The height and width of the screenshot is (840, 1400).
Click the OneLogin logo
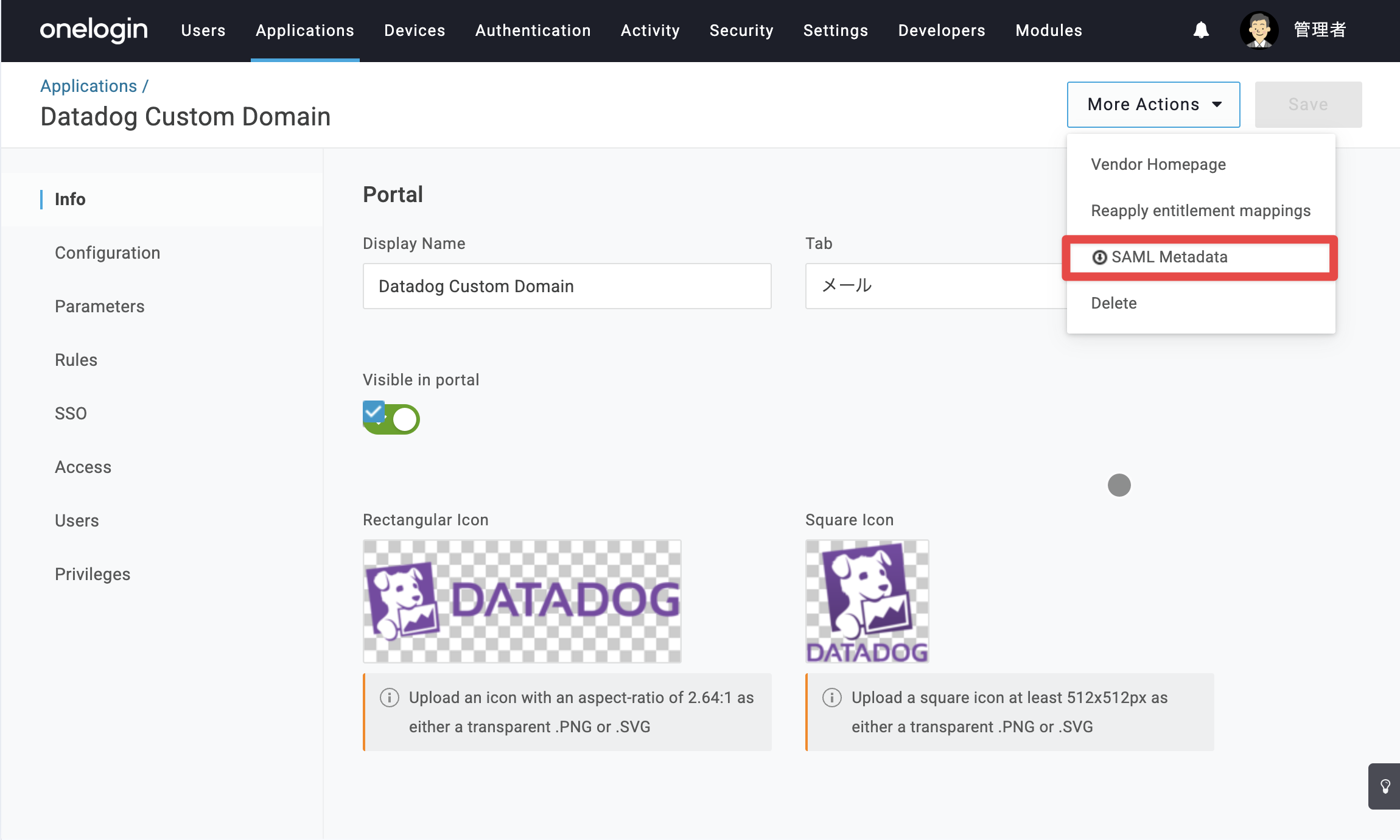tap(94, 30)
